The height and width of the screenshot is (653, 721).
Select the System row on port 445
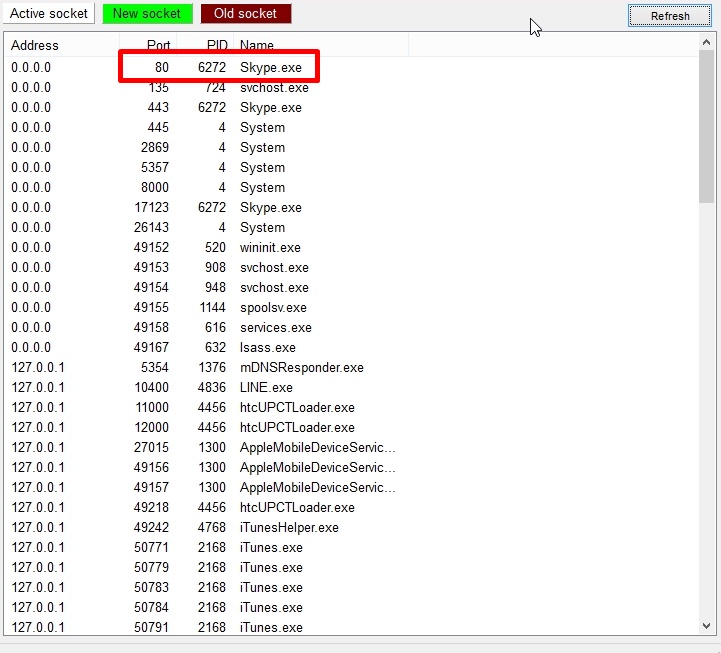click(x=351, y=127)
